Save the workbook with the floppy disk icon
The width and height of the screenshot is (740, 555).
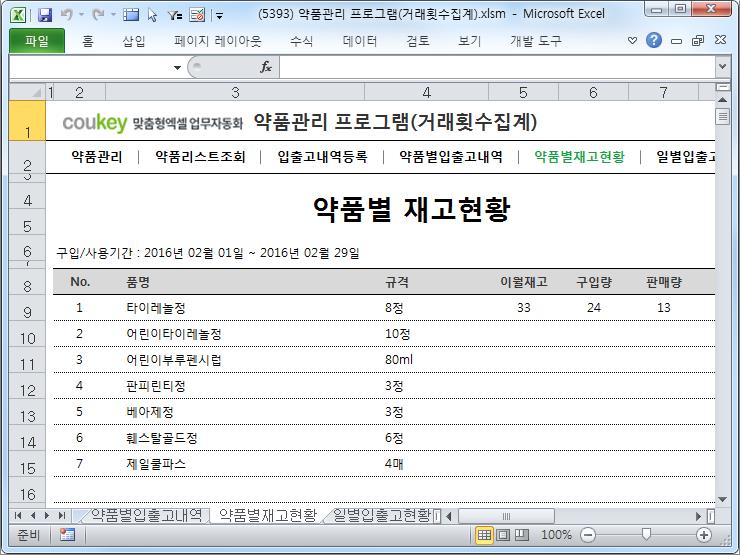tap(45, 15)
